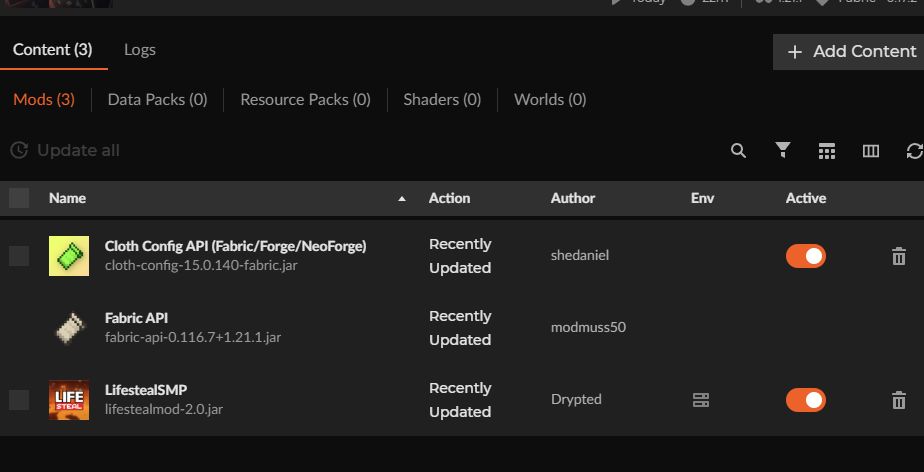This screenshot has width=924, height=472.
Task: Open the columns layout icon
Action: pyautogui.click(x=870, y=151)
